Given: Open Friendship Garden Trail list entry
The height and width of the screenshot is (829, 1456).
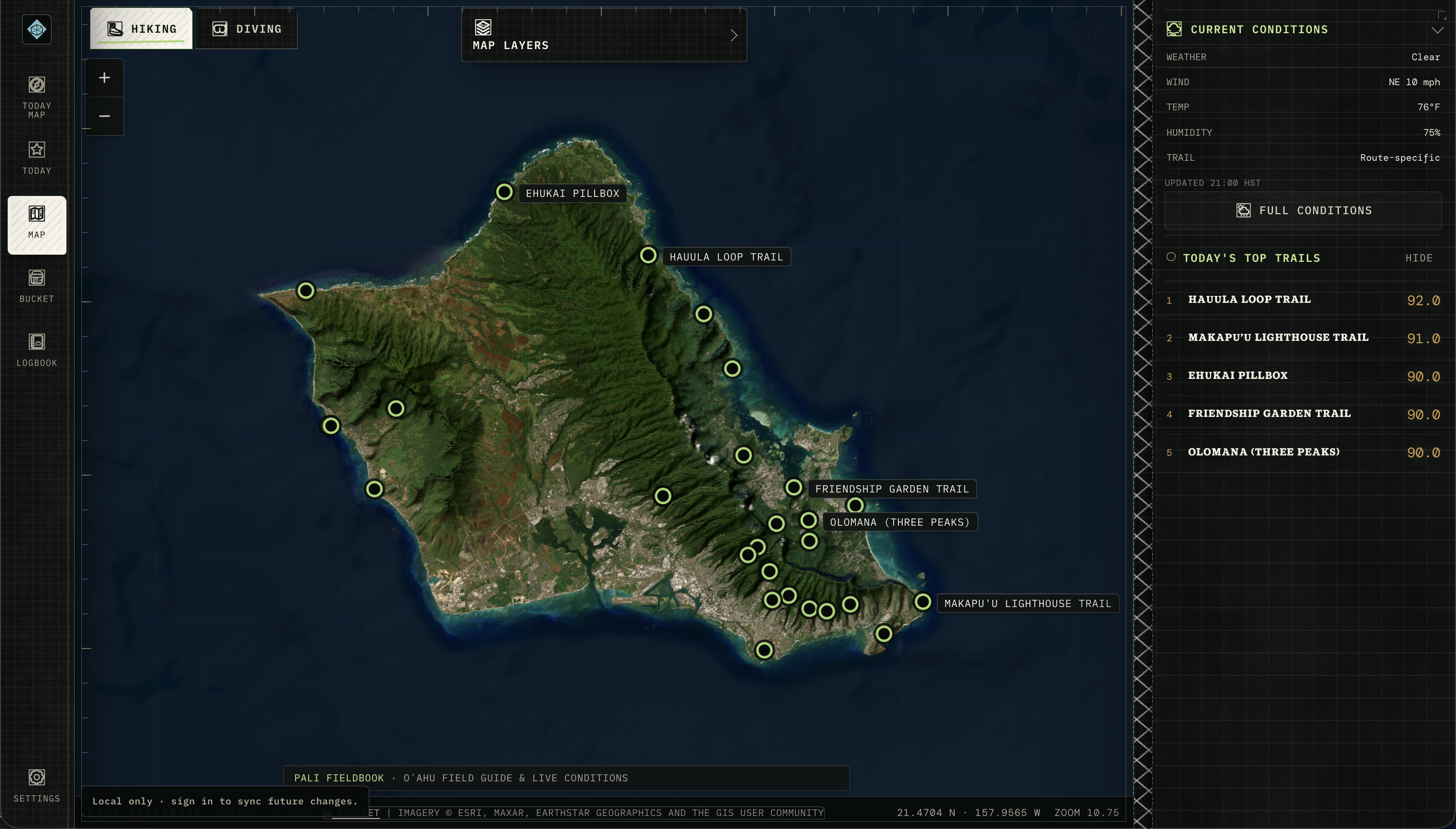Looking at the screenshot, I should [x=1303, y=414].
